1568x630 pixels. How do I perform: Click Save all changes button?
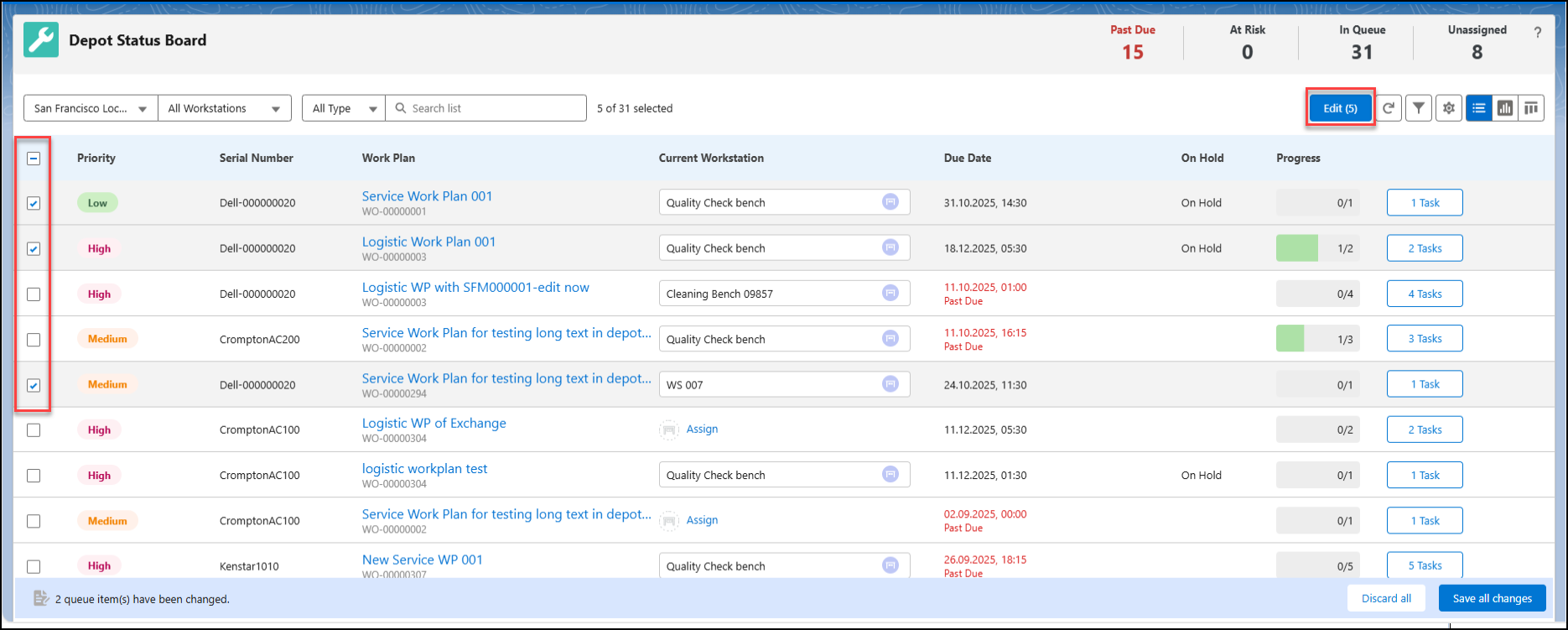click(1492, 598)
